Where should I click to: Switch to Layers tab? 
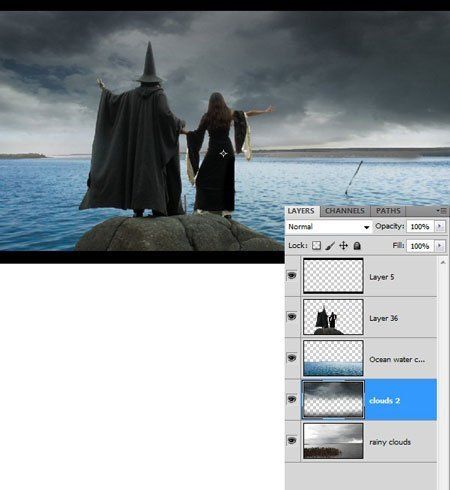[301, 211]
